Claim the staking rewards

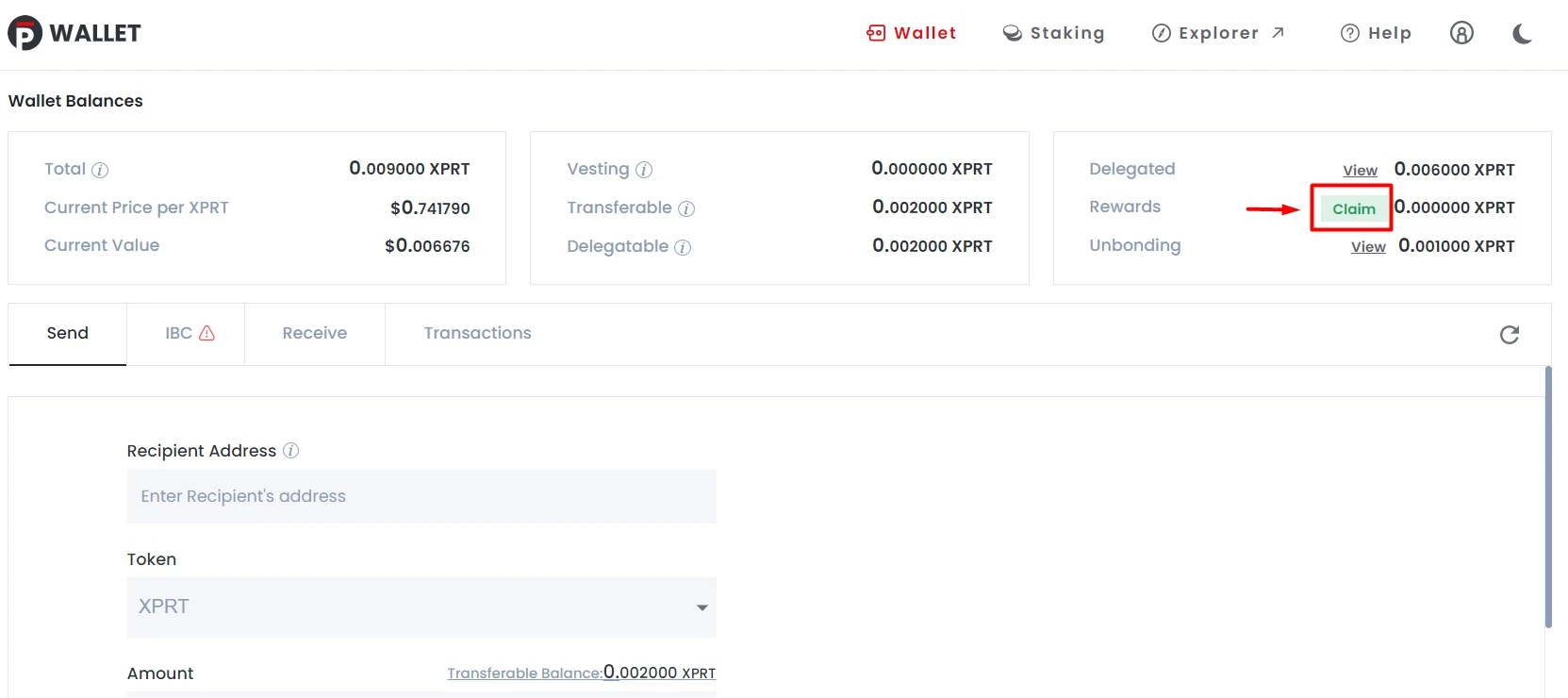[1354, 208]
